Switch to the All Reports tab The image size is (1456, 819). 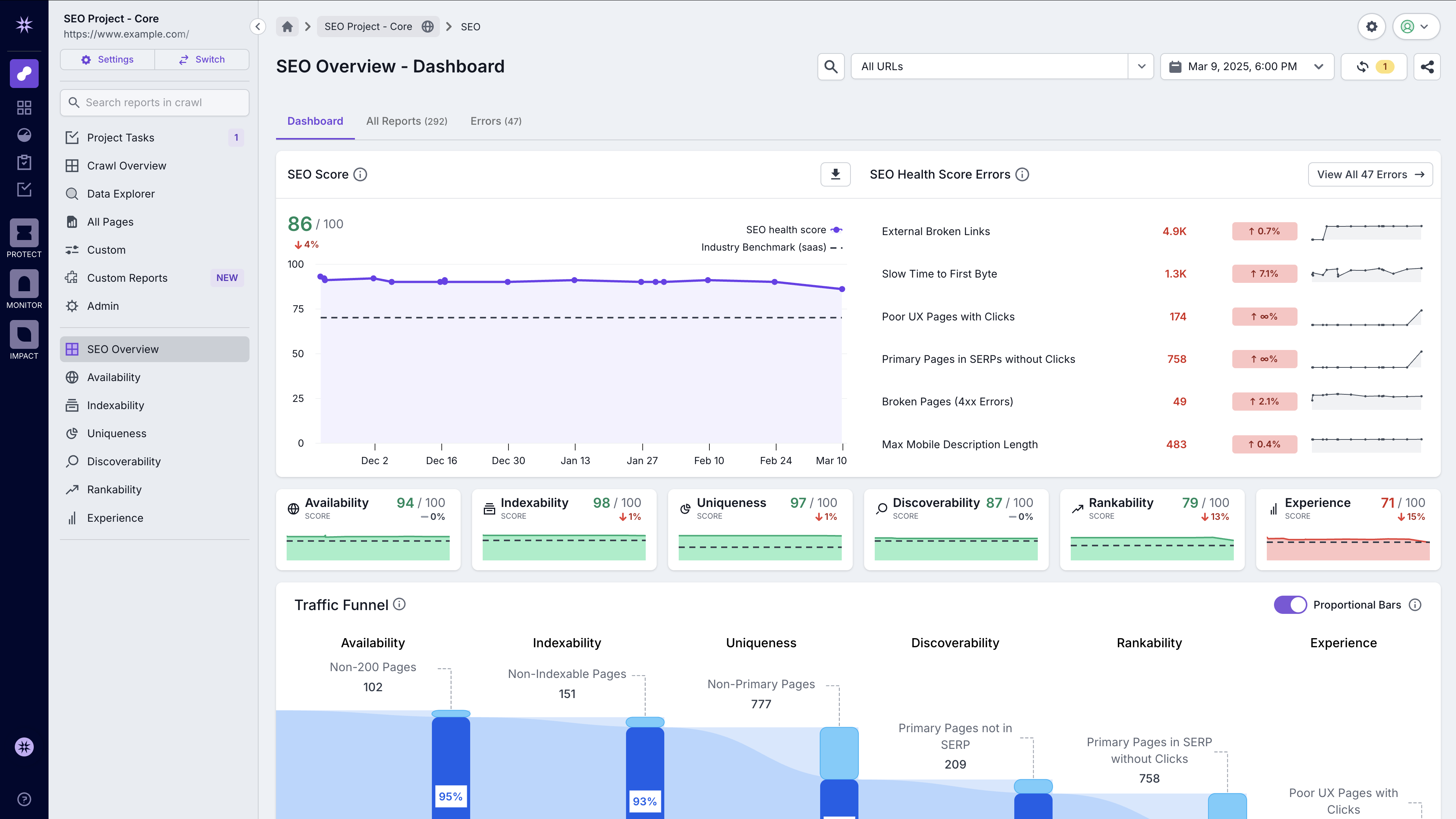coord(406,121)
